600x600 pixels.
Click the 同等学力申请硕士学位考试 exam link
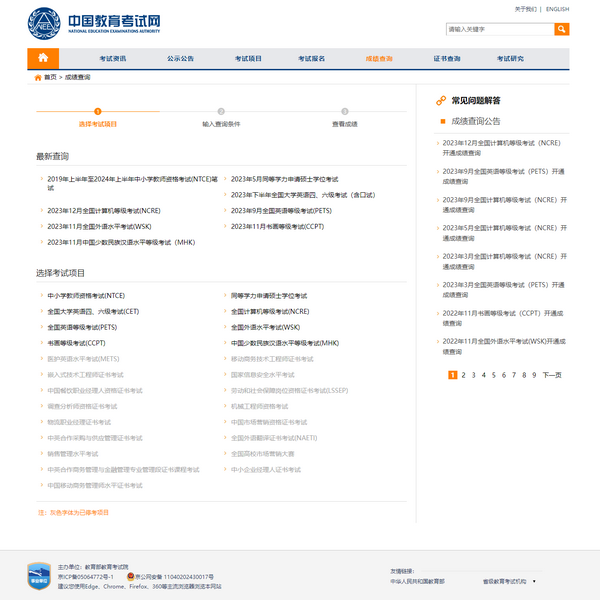pyautogui.click(x=276, y=296)
